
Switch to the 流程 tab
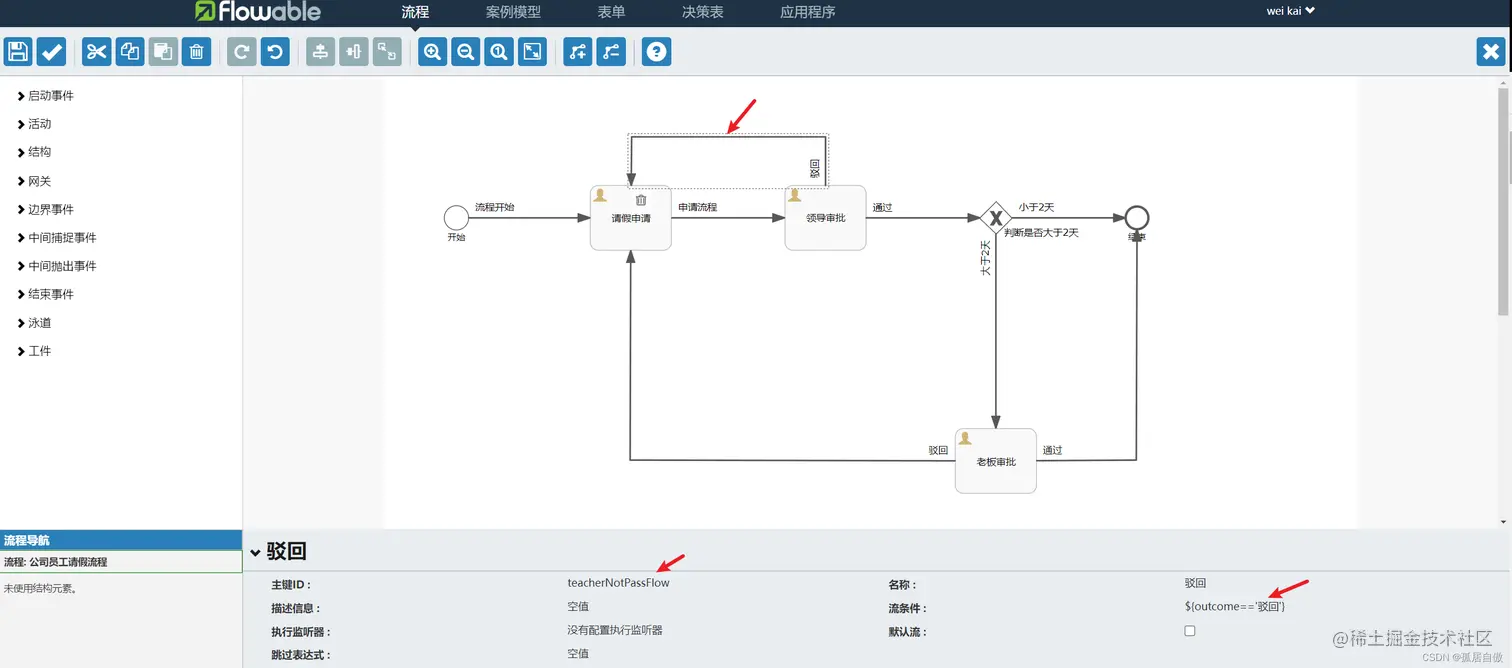tap(415, 12)
